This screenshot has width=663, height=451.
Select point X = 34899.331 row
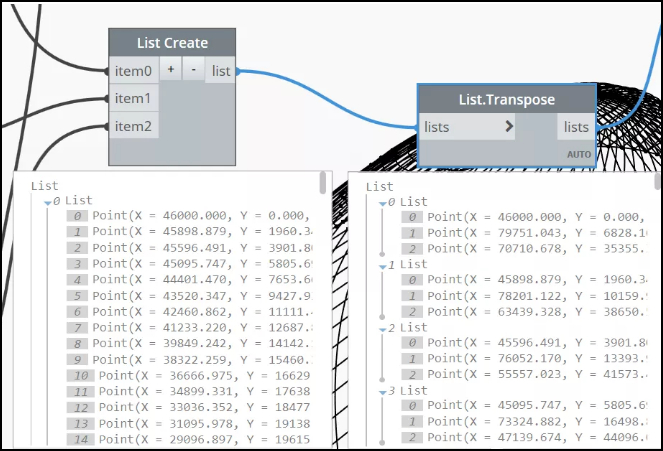tap(189, 391)
